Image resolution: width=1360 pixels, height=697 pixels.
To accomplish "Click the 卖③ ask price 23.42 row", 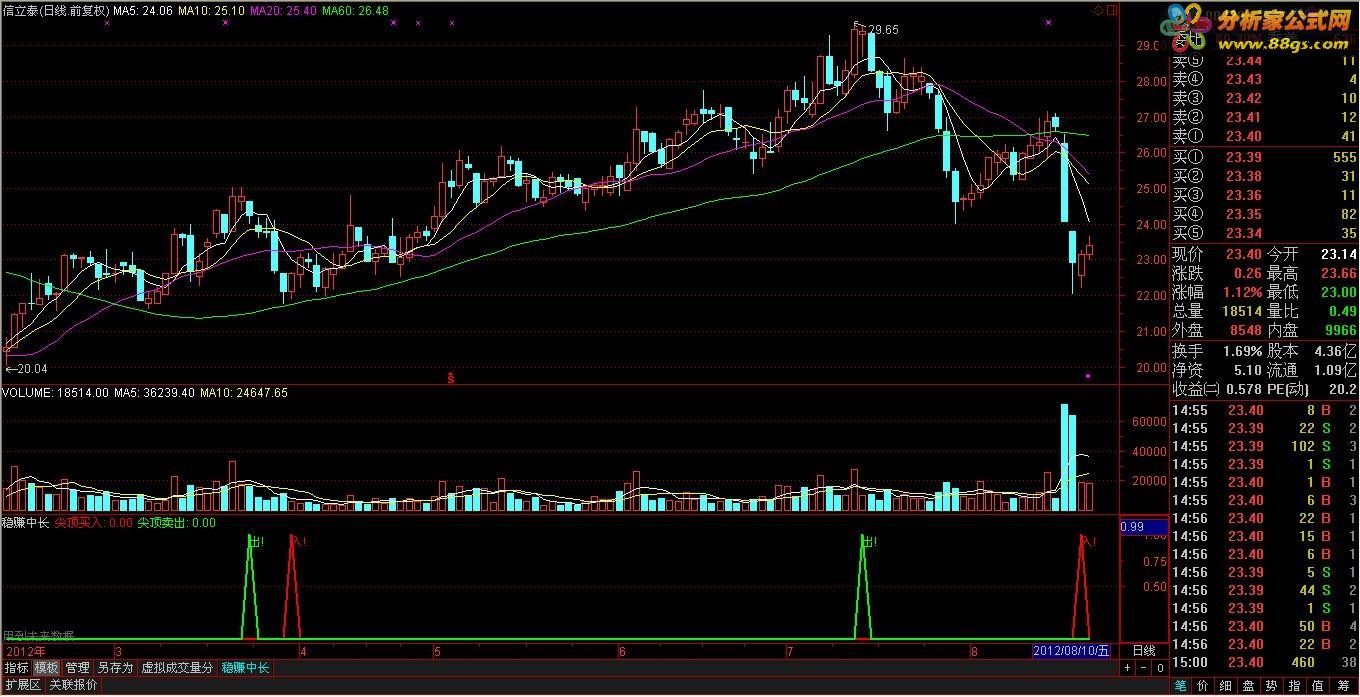I will click(1264, 98).
